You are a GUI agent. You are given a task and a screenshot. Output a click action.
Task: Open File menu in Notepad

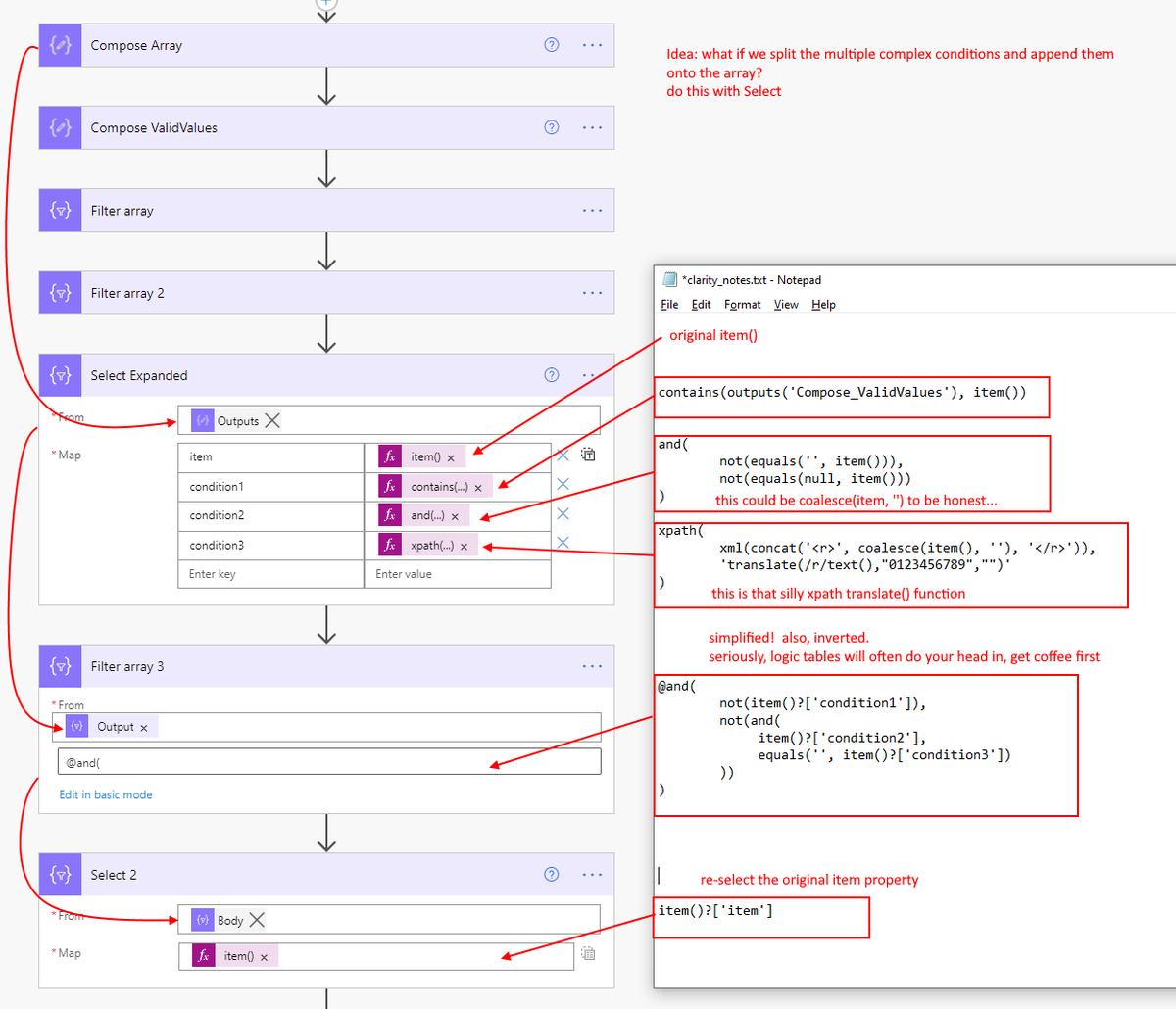tap(669, 305)
